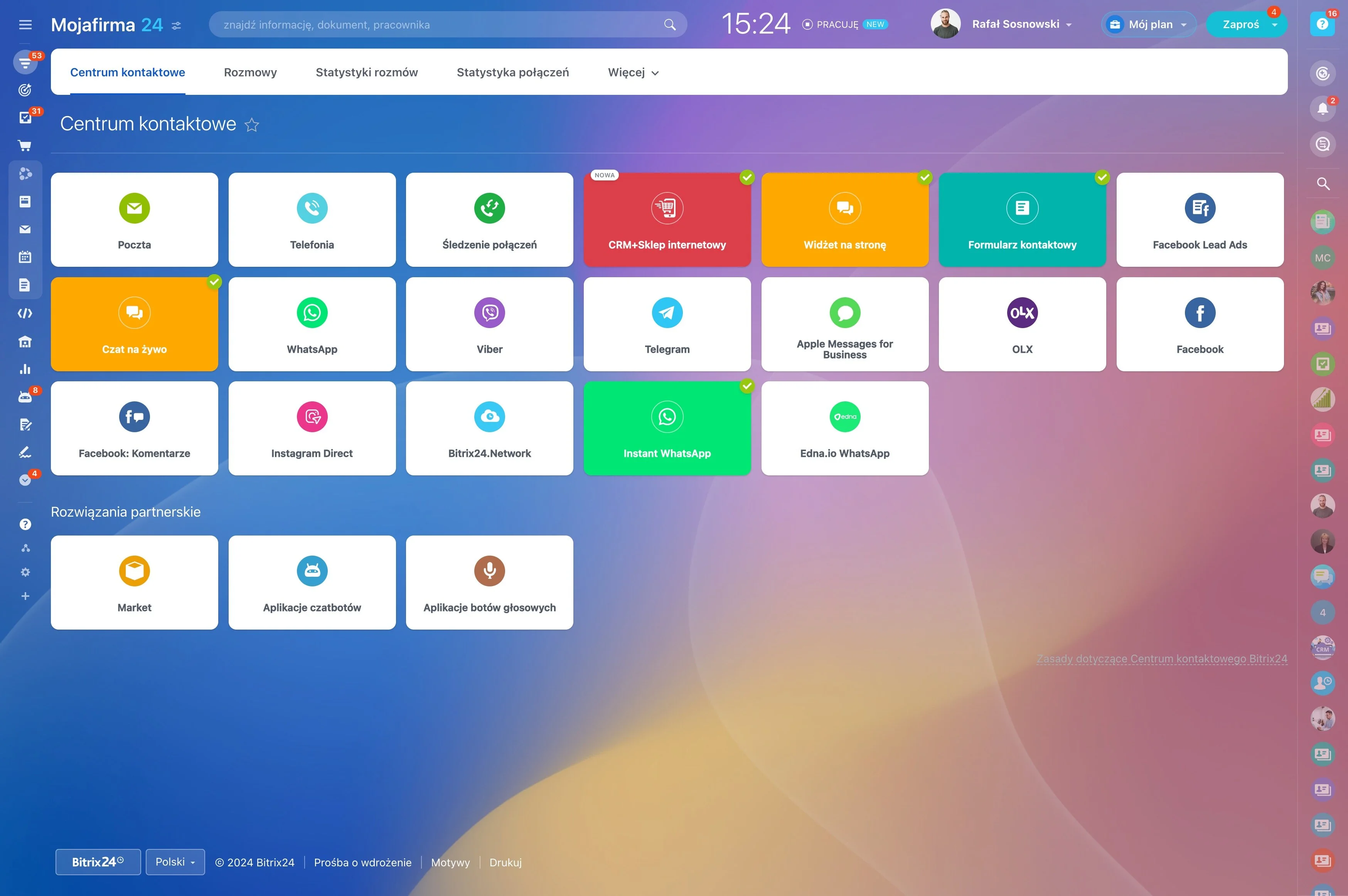The width and height of the screenshot is (1348, 896).
Task: Expand the Rafał Sosnowski user menu
Action: coord(1068,25)
